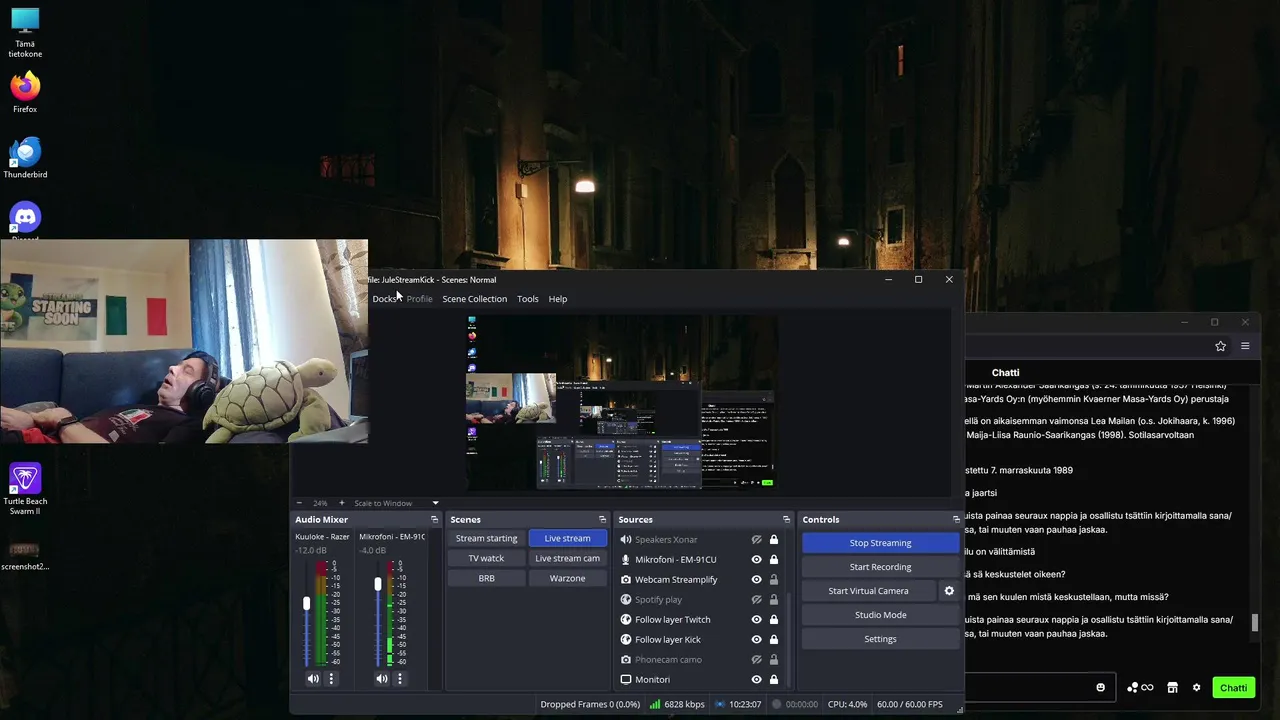
Task: Hide the Webcam Streamplify source
Action: click(757, 580)
